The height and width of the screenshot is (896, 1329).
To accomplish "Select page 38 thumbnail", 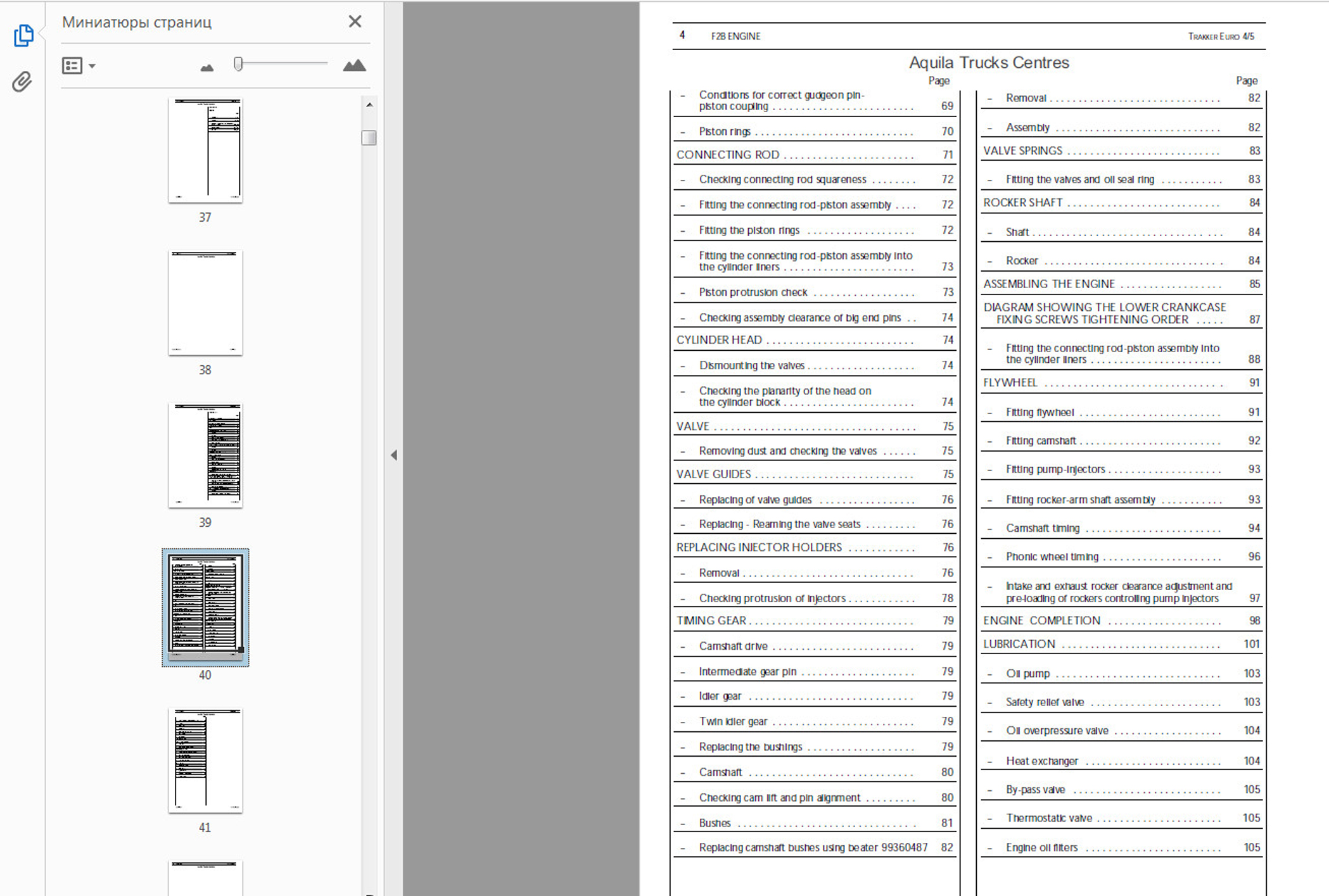I will tap(205, 303).
